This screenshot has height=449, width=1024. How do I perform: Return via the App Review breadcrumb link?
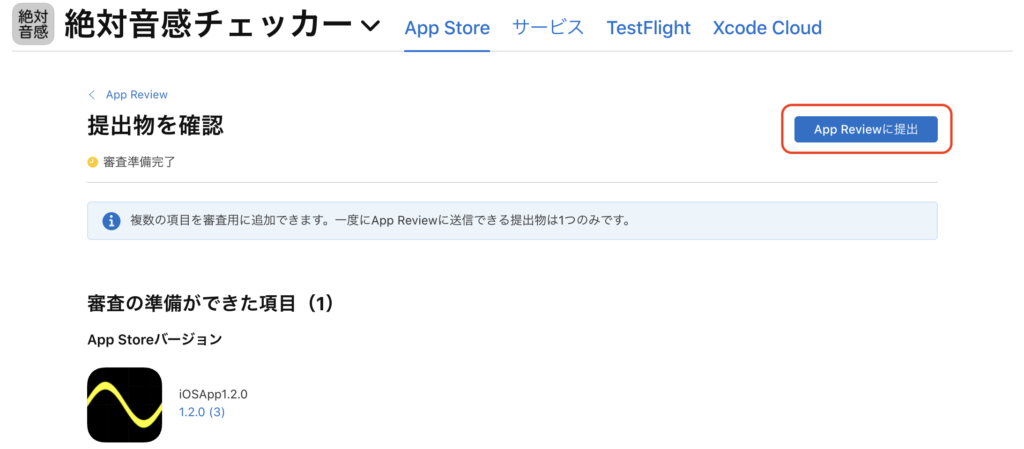click(136, 95)
